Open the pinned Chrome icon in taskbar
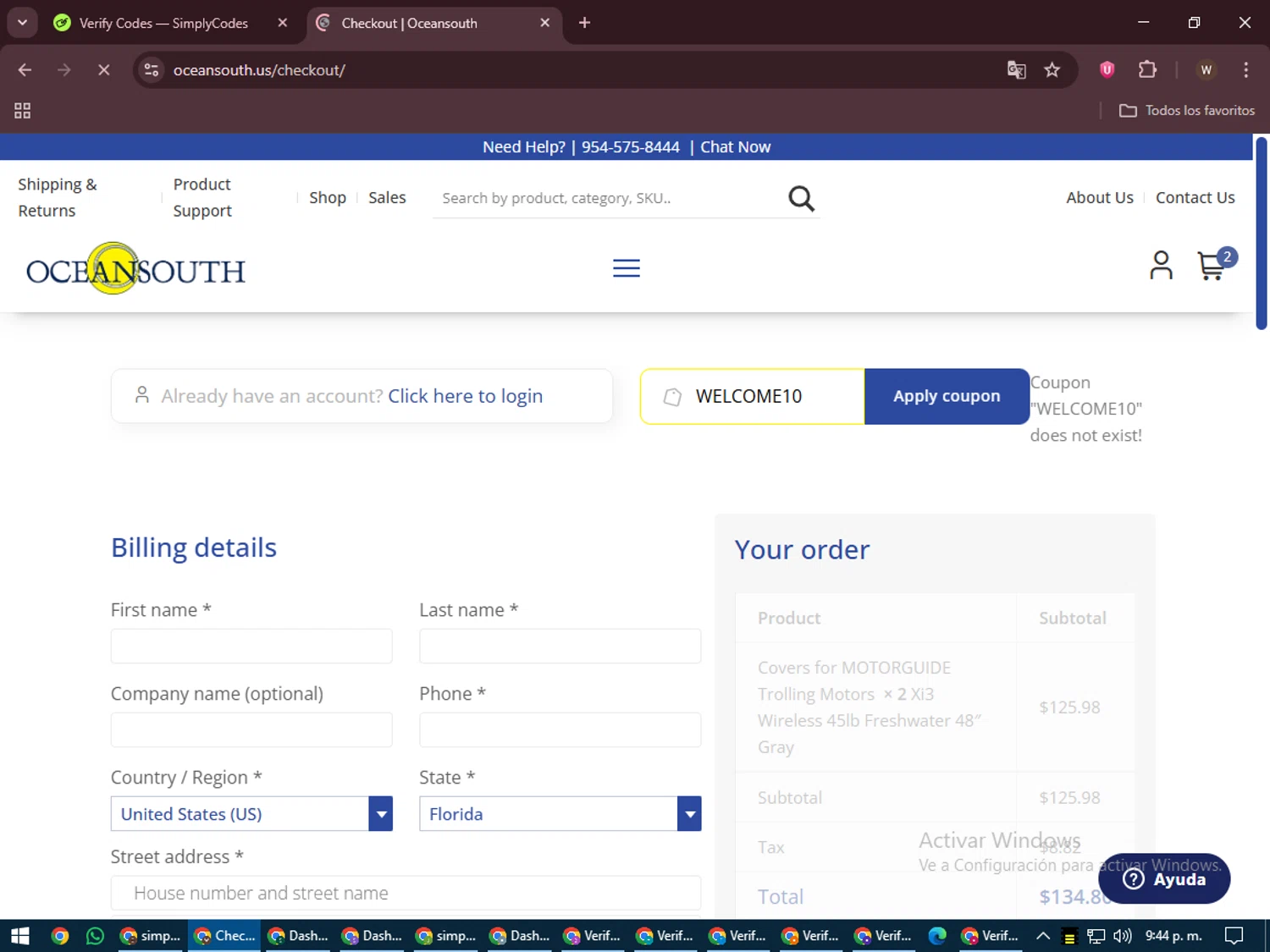The width and height of the screenshot is (1270, 952). coord(59,936)
